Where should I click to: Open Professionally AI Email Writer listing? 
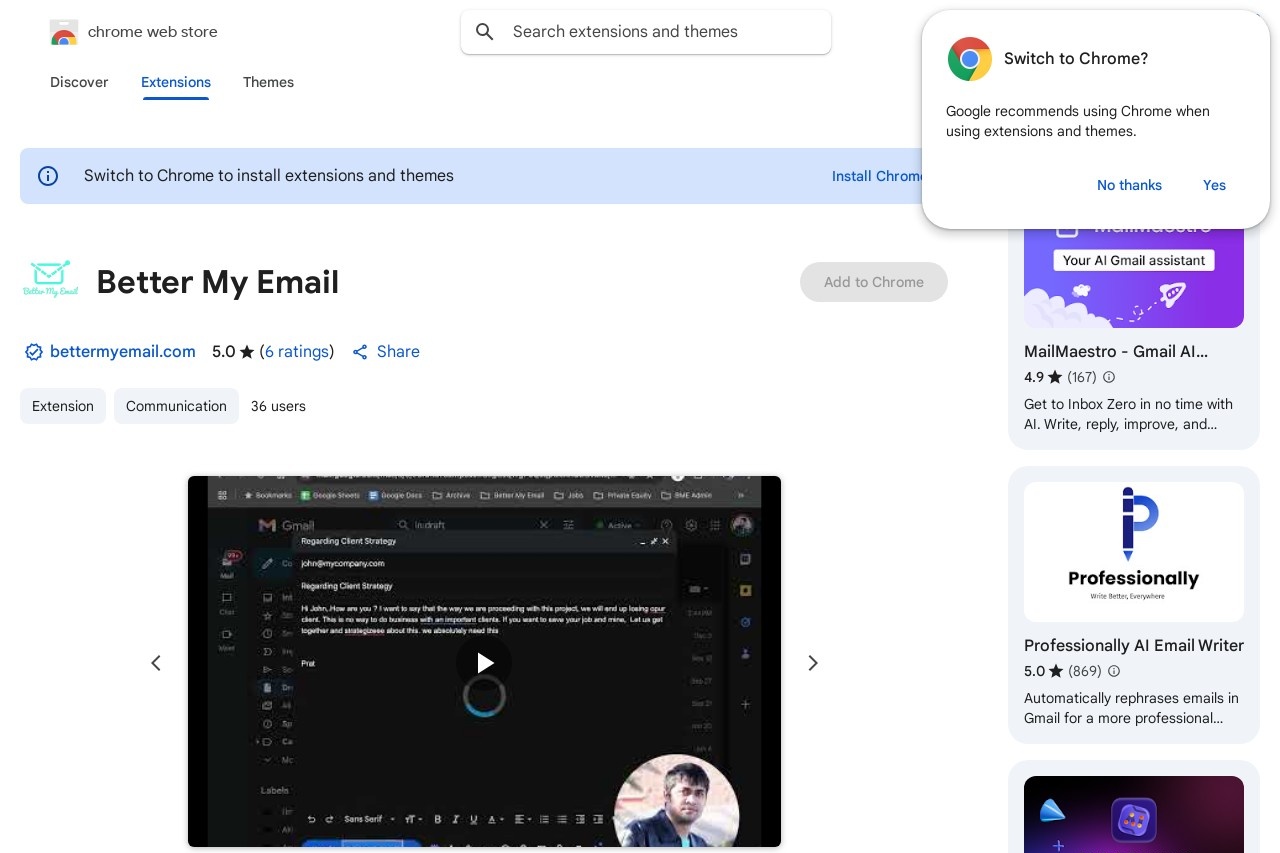point(1134,646)
